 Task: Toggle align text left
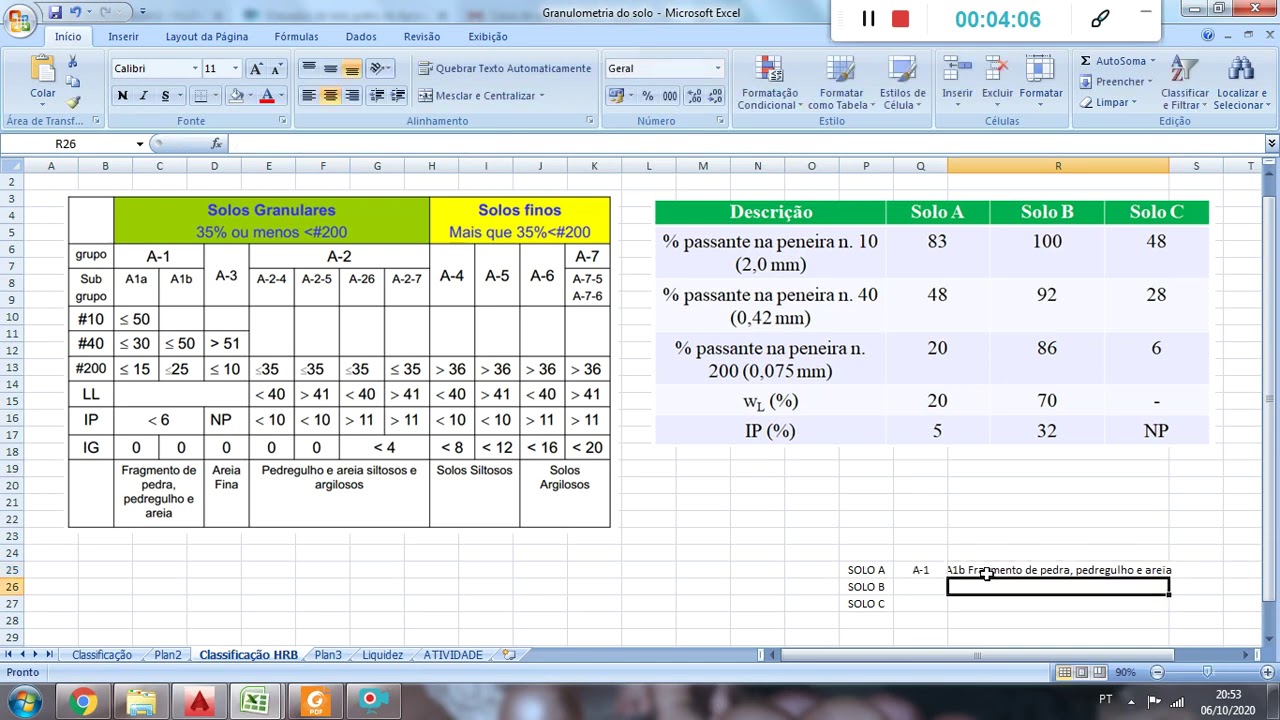coord(308,95)
